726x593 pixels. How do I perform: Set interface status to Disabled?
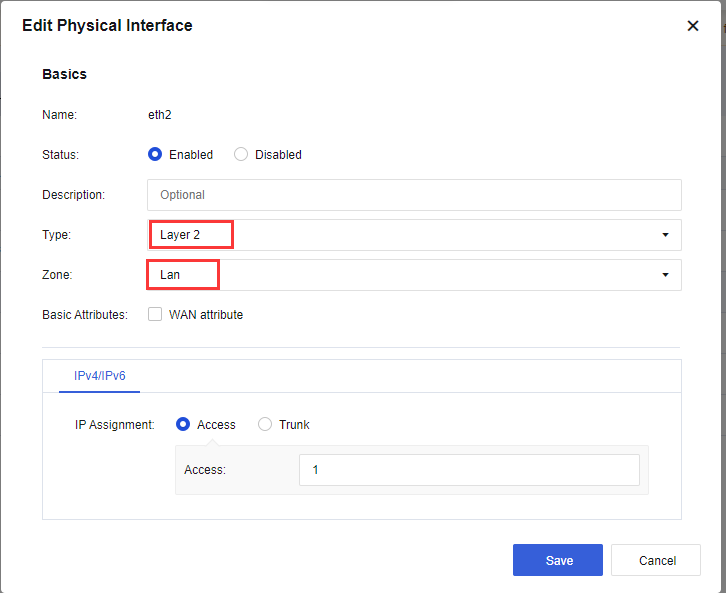tap(241, 155)
